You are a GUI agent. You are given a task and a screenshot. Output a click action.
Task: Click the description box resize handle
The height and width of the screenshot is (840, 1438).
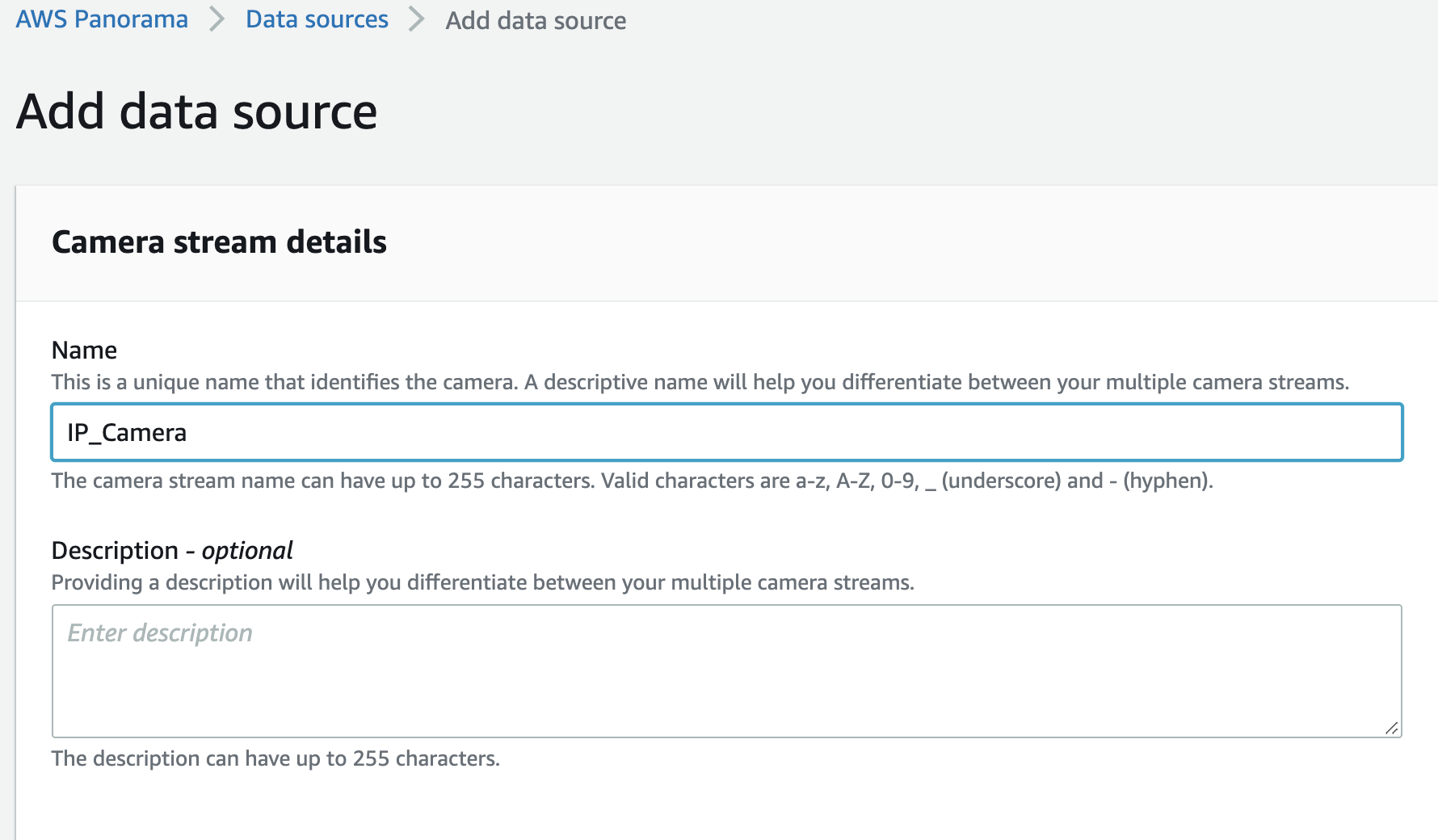[x=1391, y=728]
